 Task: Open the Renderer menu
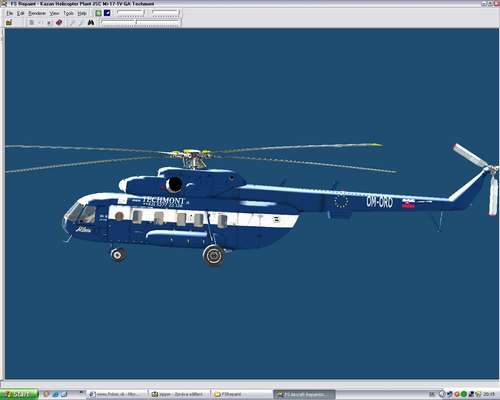click(x=37, y=13)
